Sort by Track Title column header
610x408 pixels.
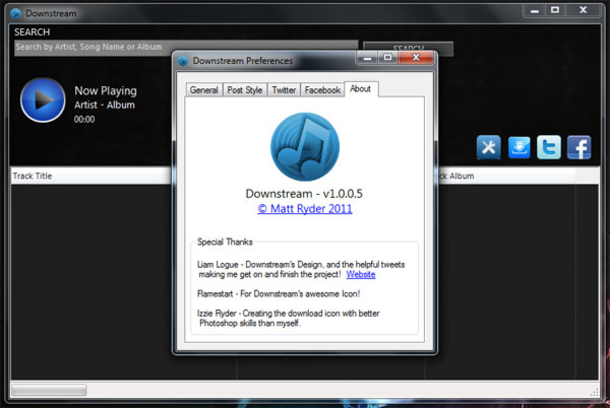point(91,176)
